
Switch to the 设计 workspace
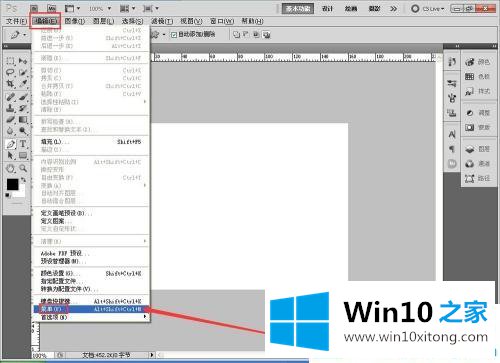tap(327, 9)
